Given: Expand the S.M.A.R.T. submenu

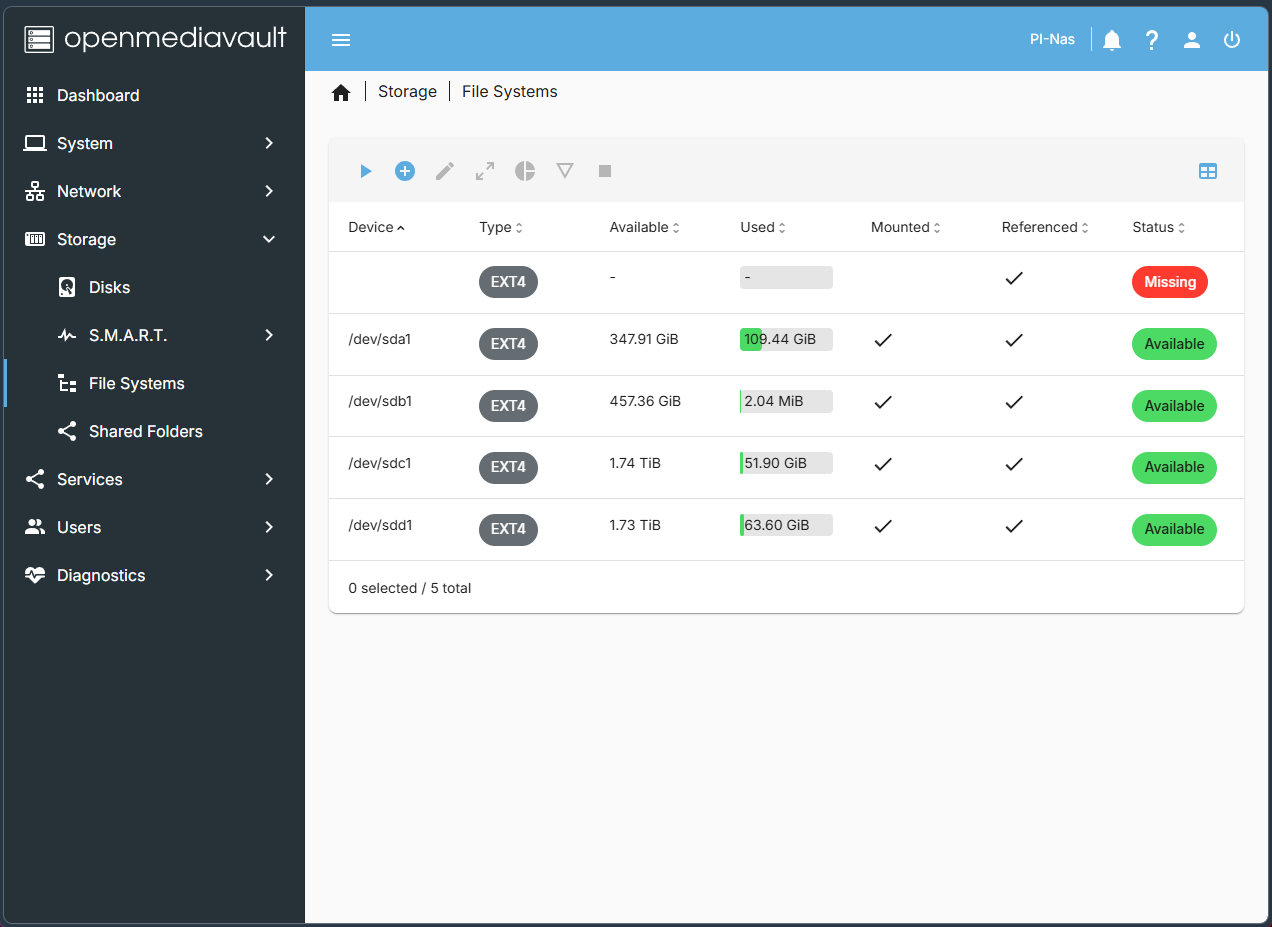Looking at the screenshot, I should pos(268,335).
